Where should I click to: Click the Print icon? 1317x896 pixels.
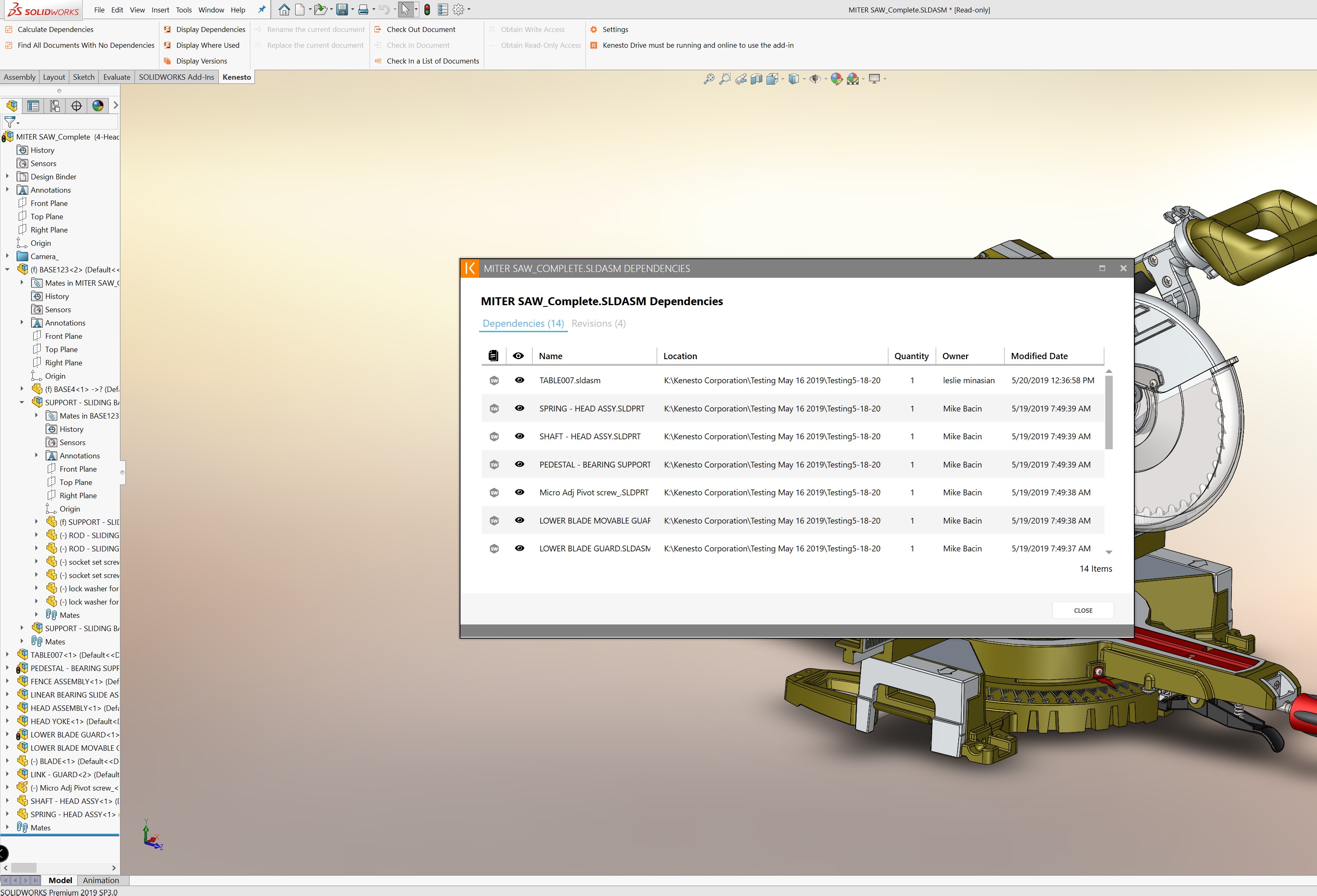(x=363, y=10)
